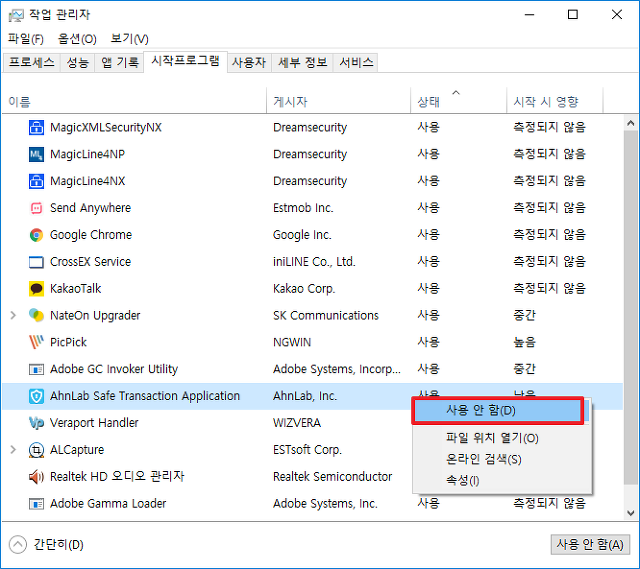640x569 pixels.
Task: Click the Realtek Semiconductor publisher cell
Action: click(333, 476)
